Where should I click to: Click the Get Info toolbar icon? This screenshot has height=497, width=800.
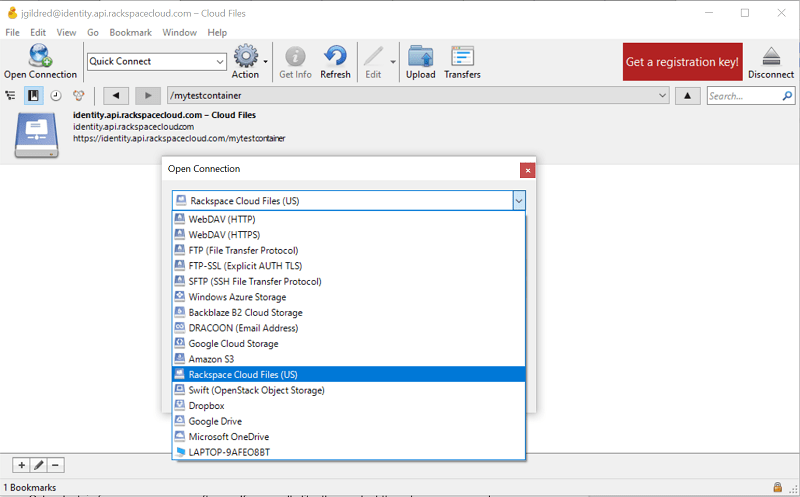pos(295,61)
